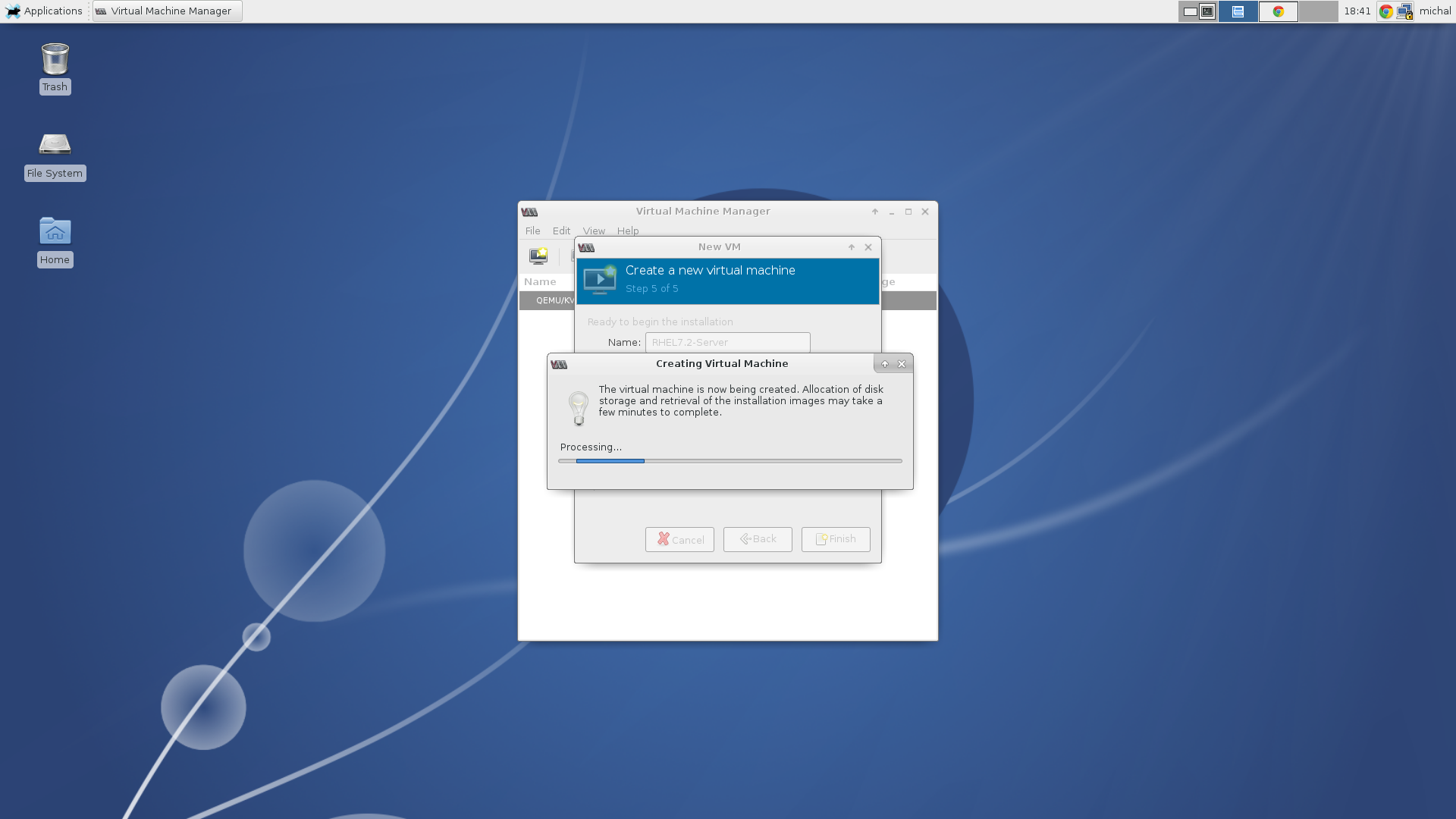This screenshot has height=819, width=1456.
Task: Switch to third workspace showing Chrome
Action: point(1279,11)
